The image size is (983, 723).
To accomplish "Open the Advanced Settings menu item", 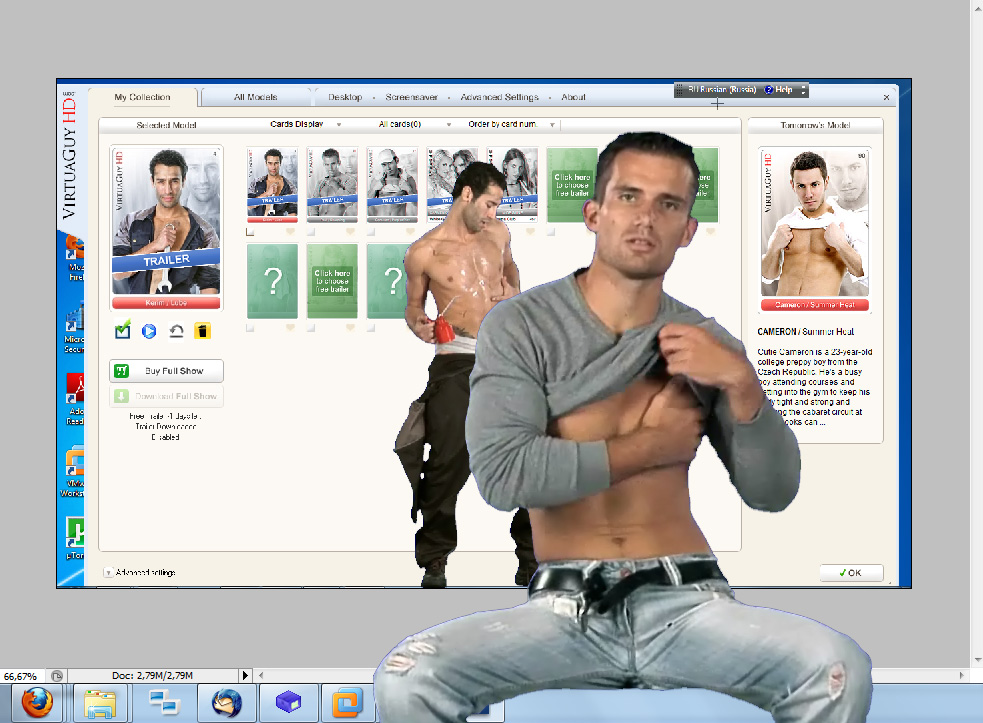I will 500,97.
